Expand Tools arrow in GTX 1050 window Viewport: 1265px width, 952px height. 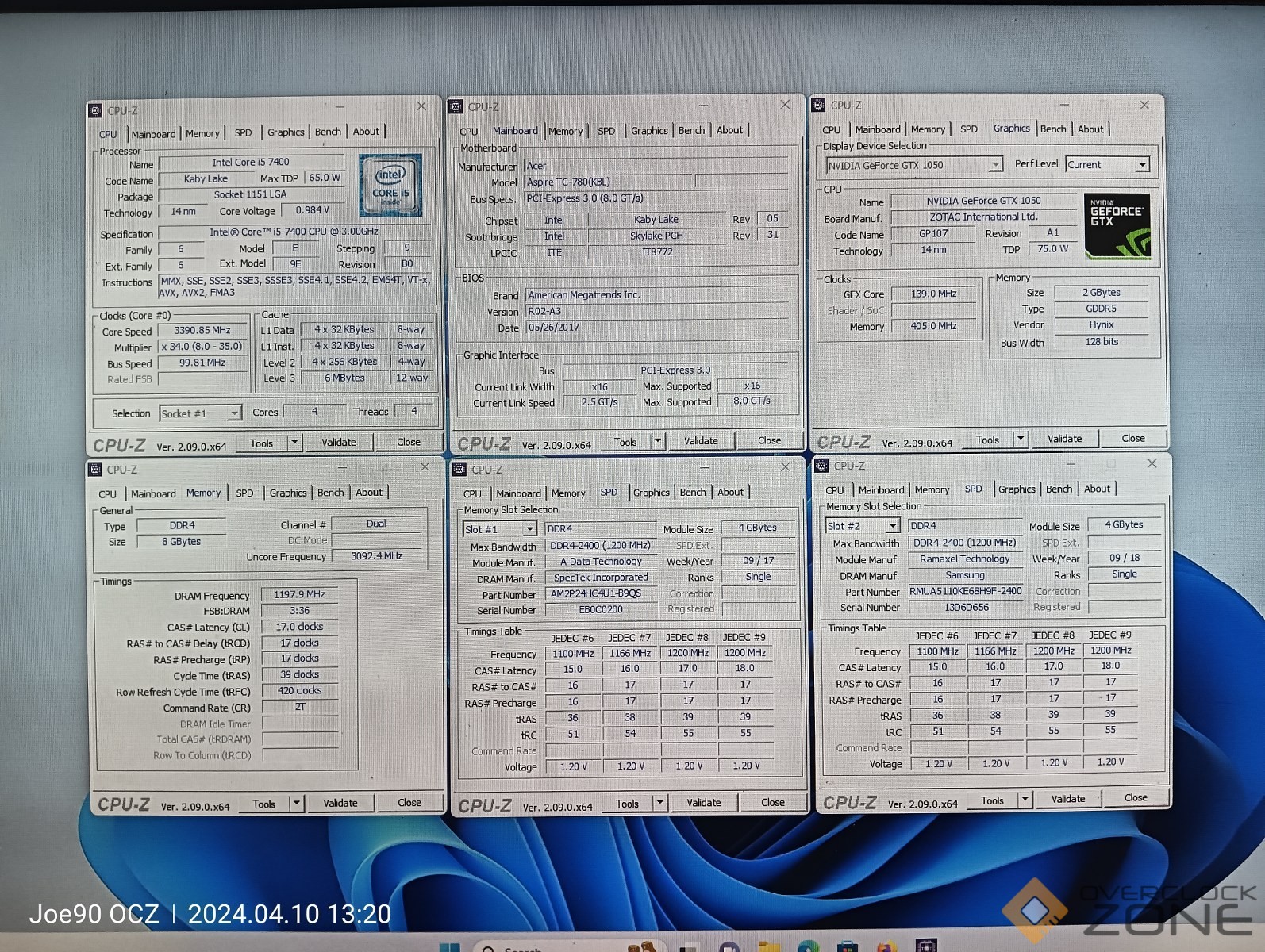pos(1021,439)
